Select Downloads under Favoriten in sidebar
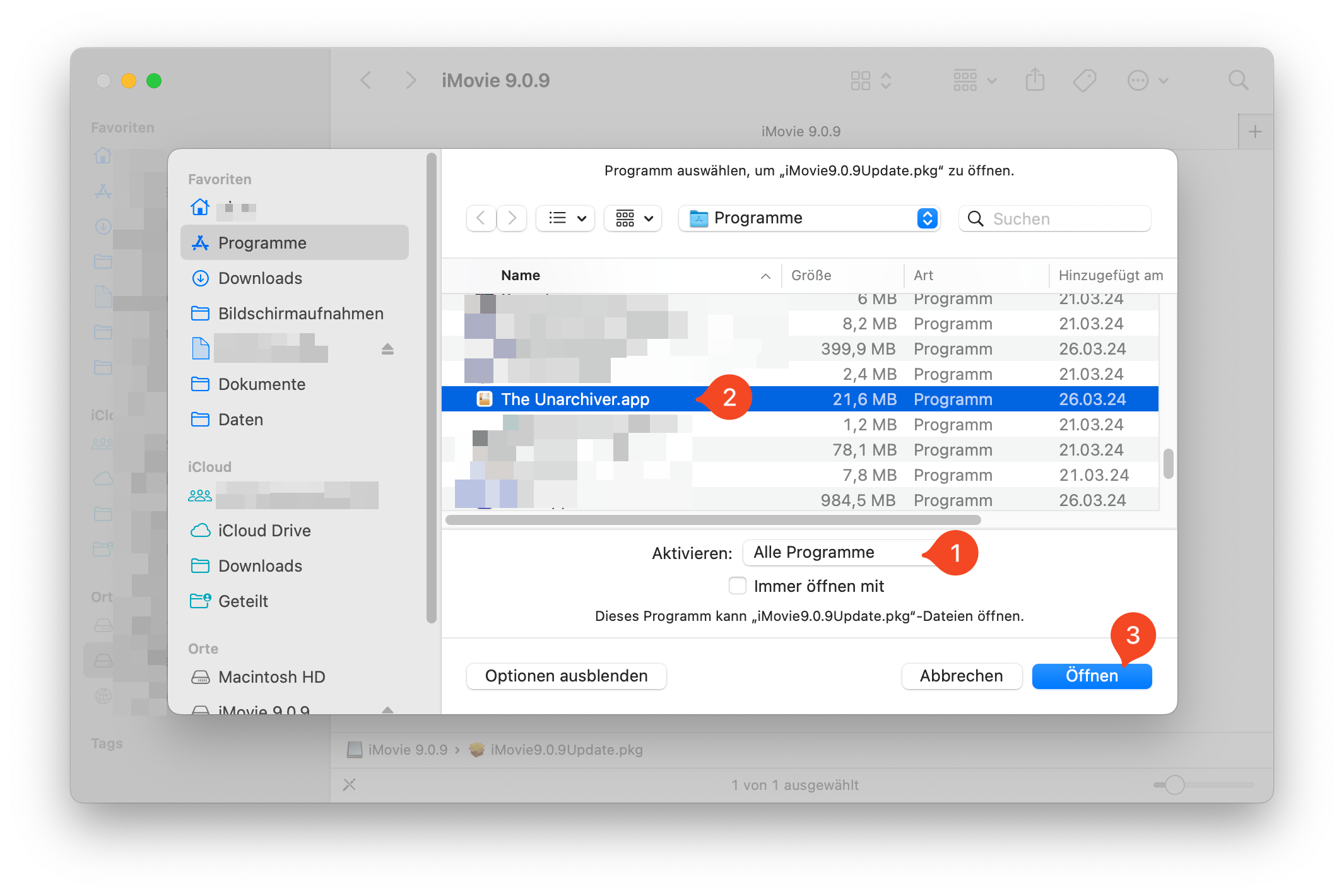 coord(260,278)
